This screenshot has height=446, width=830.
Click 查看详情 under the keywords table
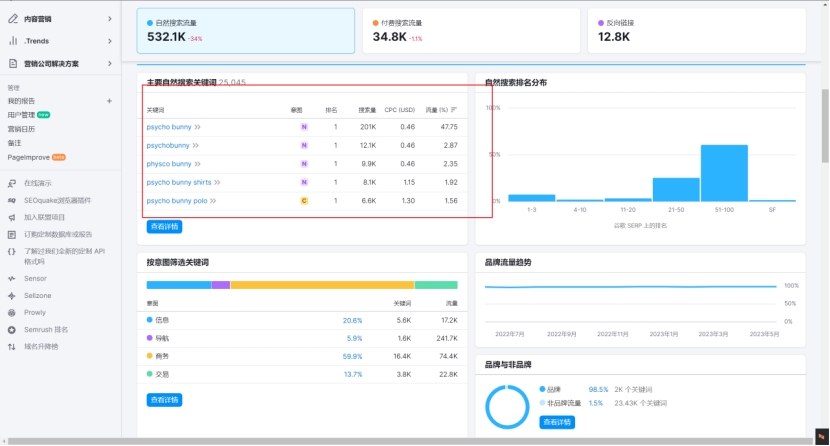[164, 227]
